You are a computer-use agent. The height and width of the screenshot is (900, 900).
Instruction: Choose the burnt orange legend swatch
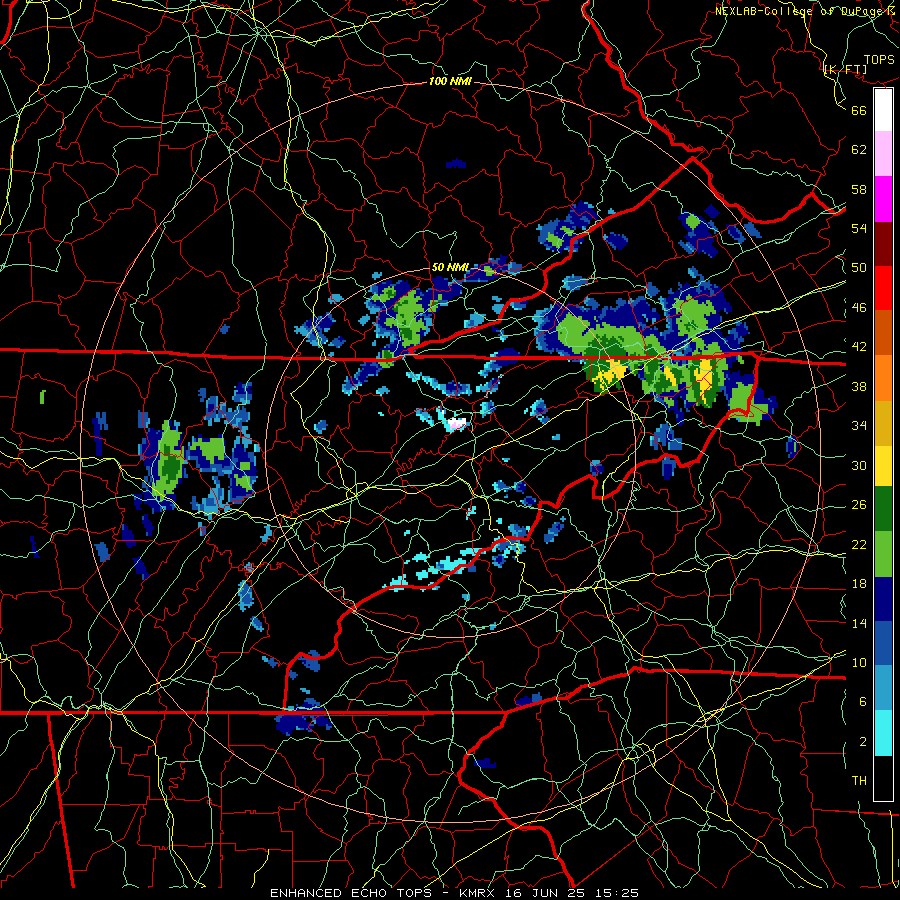click(x=883, y=332)
